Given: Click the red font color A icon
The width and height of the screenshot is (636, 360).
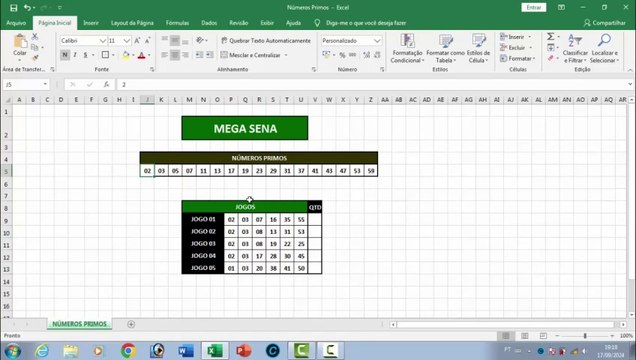Looking at the screenshot, I should (141, 55).
